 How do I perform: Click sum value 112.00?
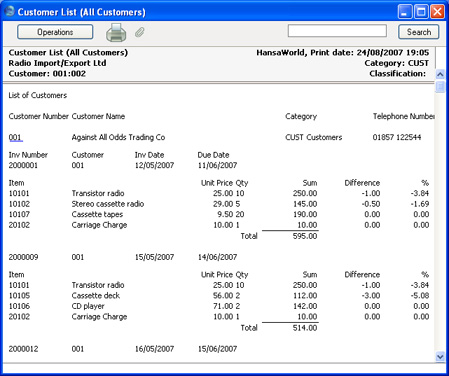(x=305, y=296)
